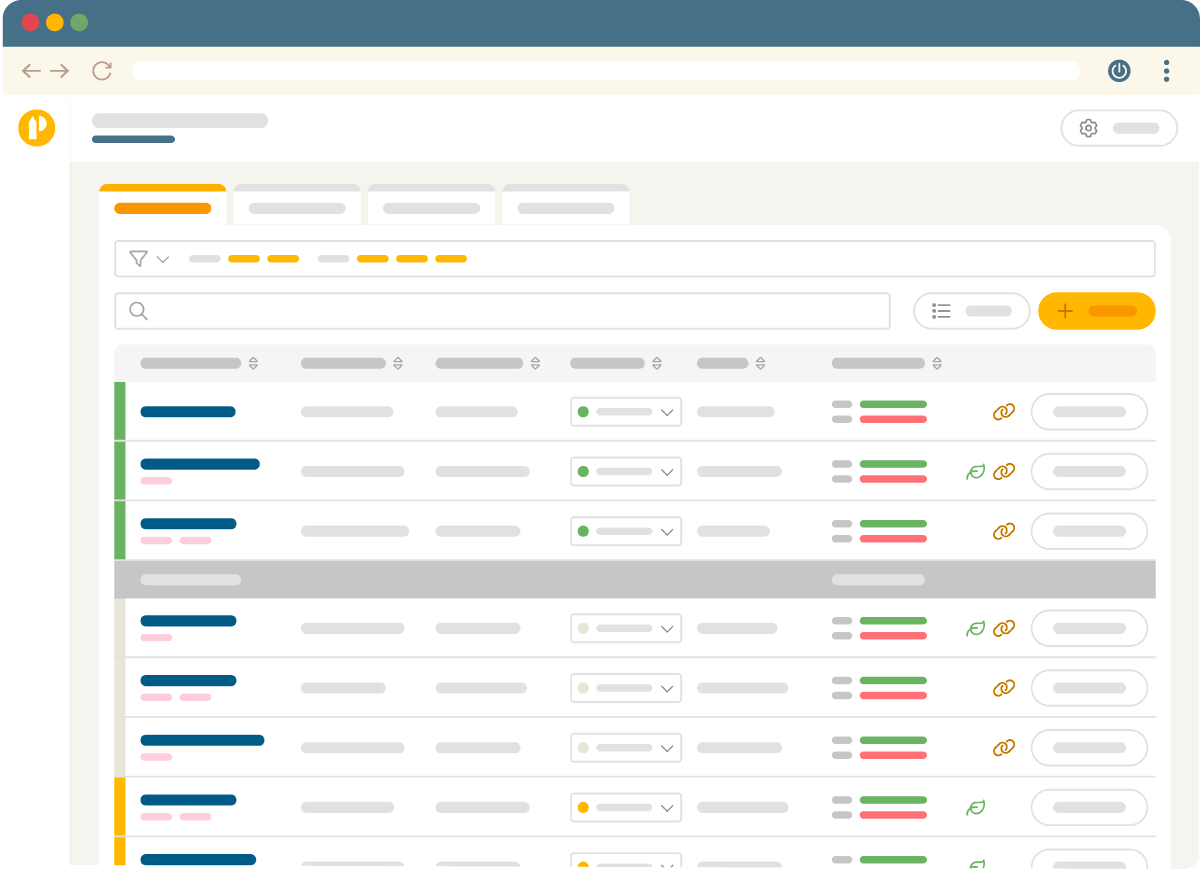
Task: Click the pill button ending the third row
Action: (1089, 532)
